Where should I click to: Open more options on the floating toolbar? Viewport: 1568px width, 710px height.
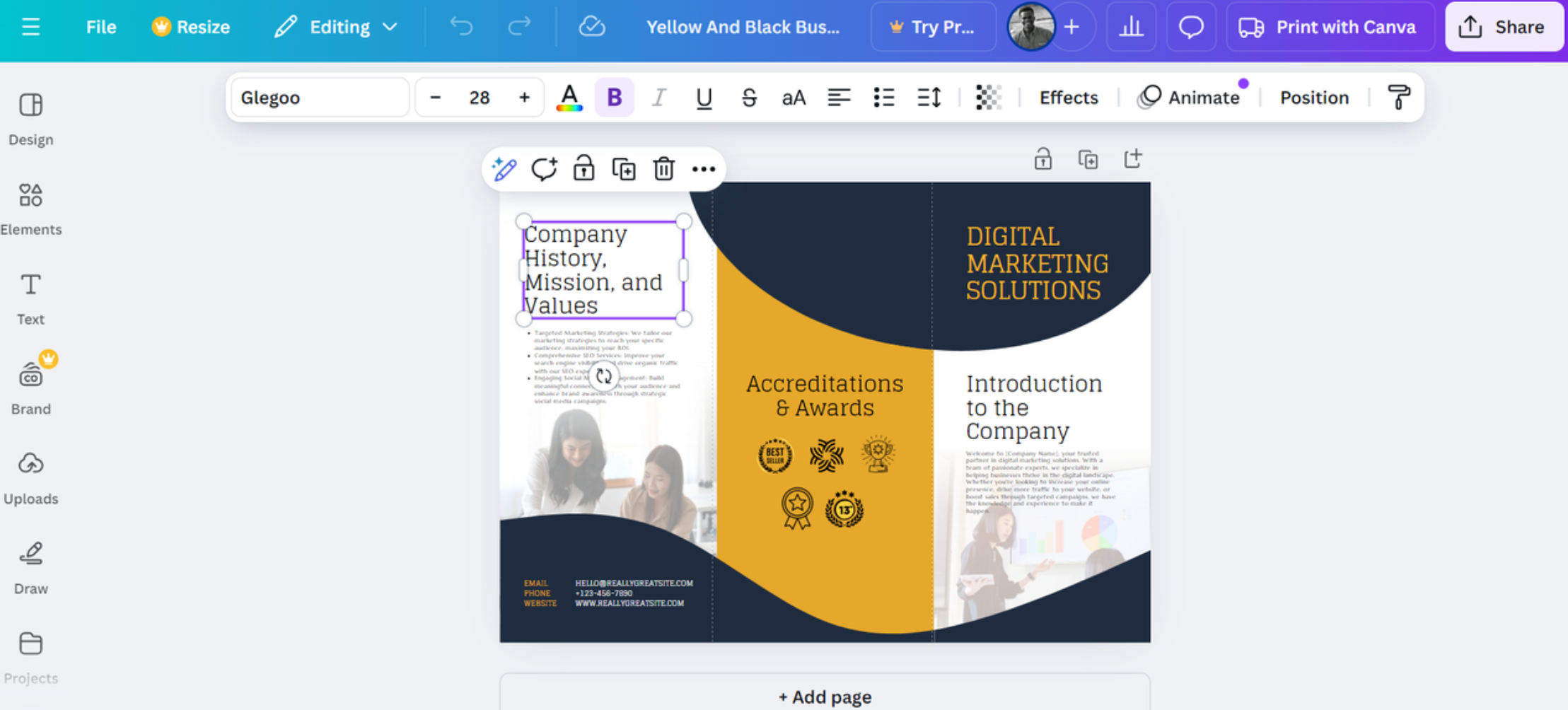coord(704,168)
